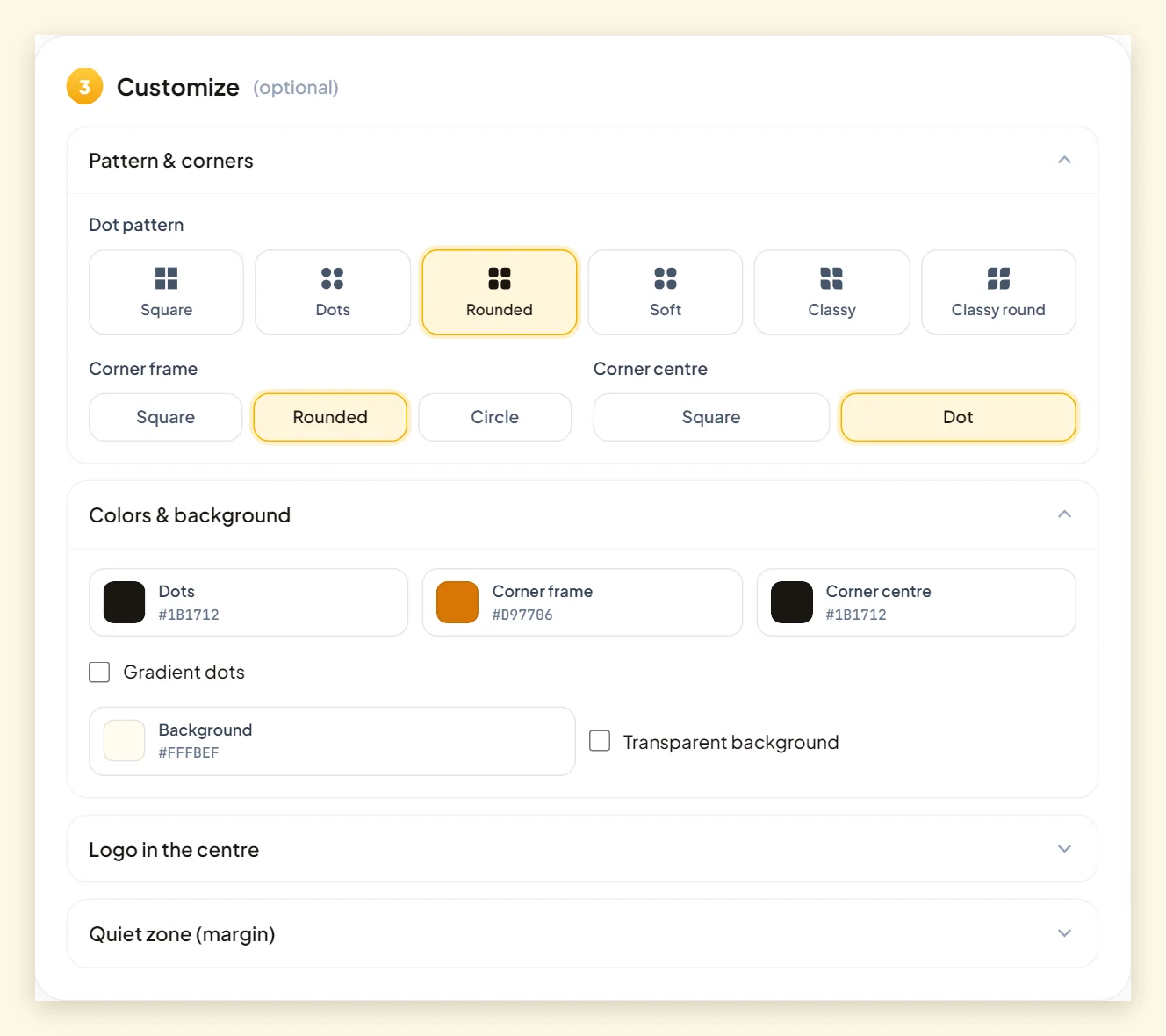Set corner centre to Dot

(958, 417)
